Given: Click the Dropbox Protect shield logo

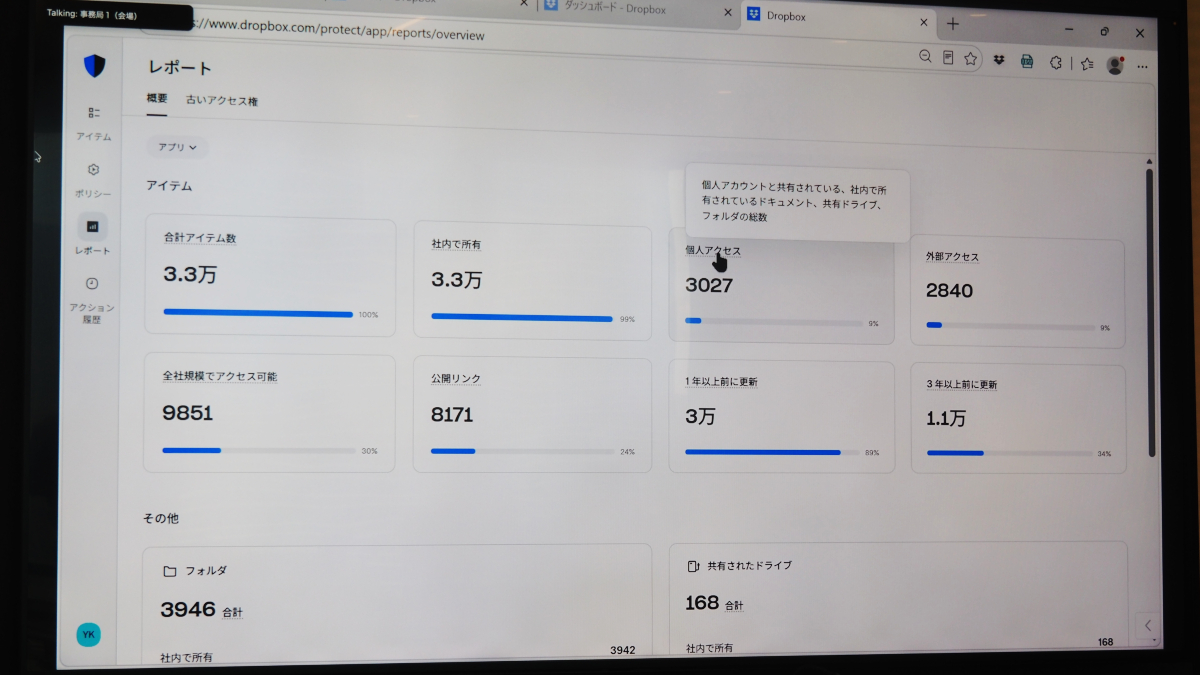Looking at the screenshot, I should click(94, 67).
